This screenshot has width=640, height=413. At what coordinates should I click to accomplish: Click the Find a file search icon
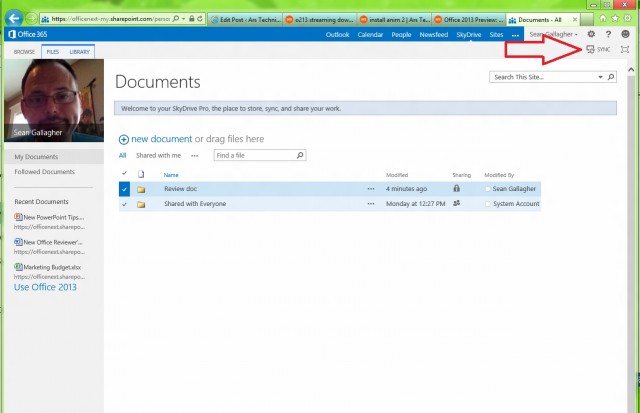[x=300, y=155]
